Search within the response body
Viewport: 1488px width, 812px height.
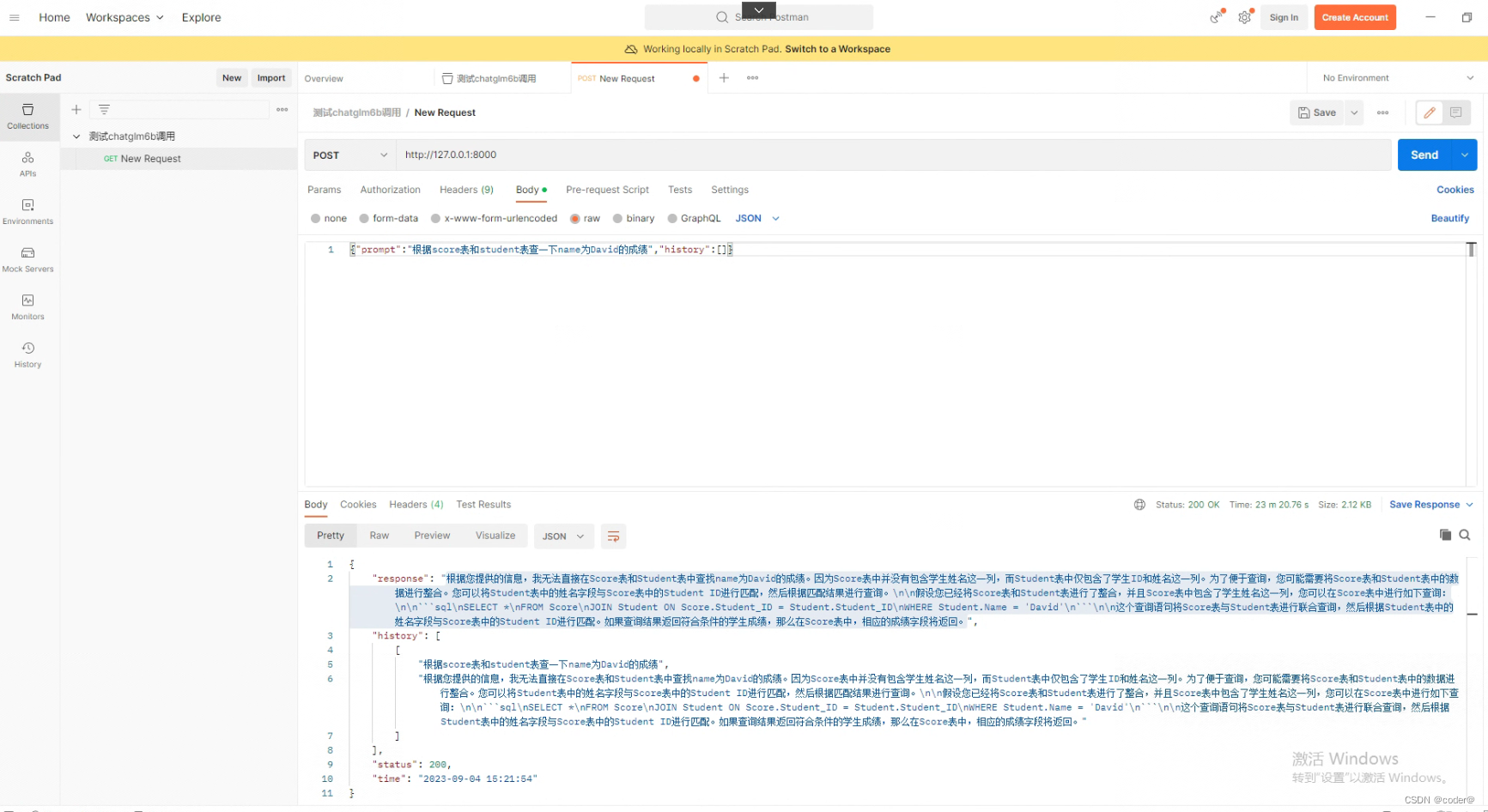click(x=1465, y=535)
